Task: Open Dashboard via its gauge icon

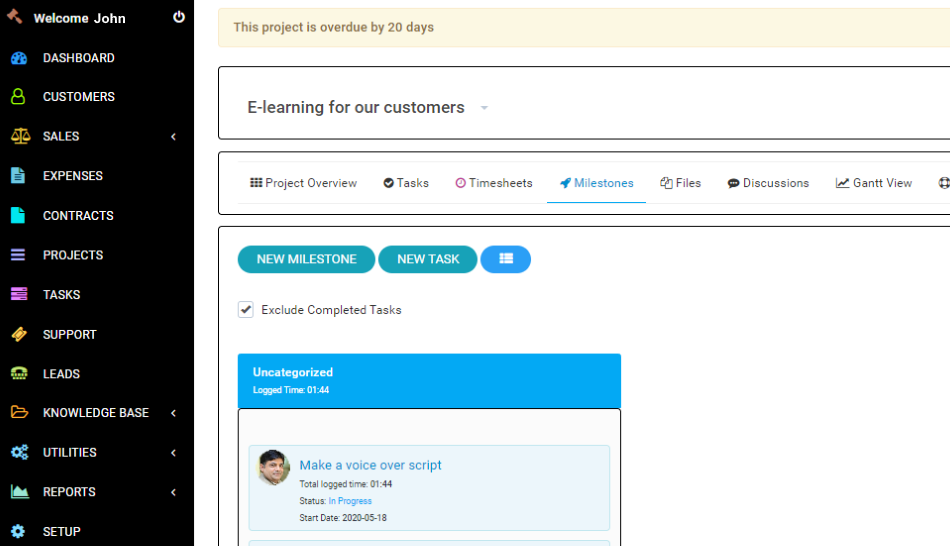Action: click(18, 58)
